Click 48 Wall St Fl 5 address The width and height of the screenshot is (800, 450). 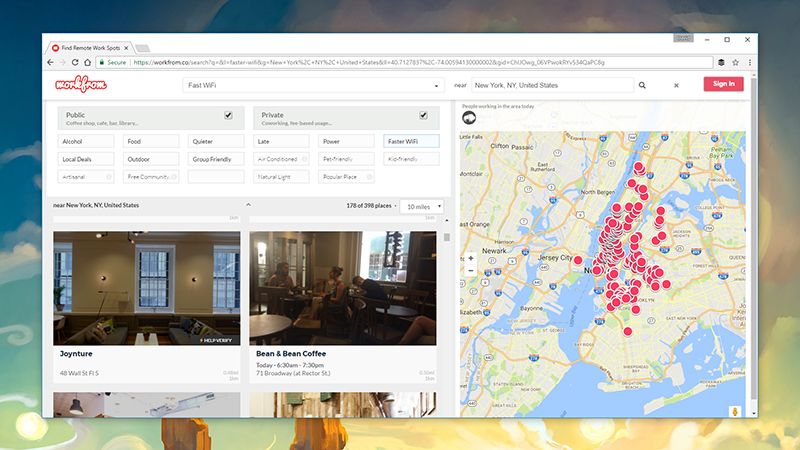[x=79, y=373]
